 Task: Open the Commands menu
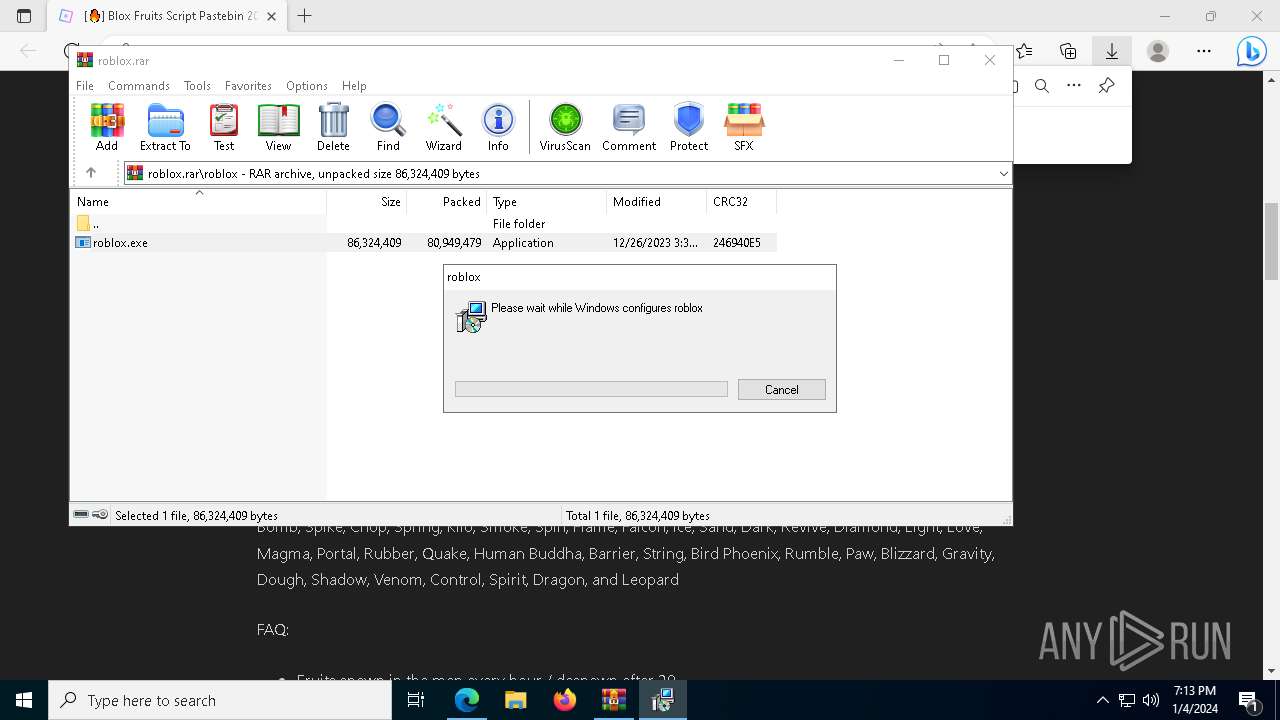[139, 86]
